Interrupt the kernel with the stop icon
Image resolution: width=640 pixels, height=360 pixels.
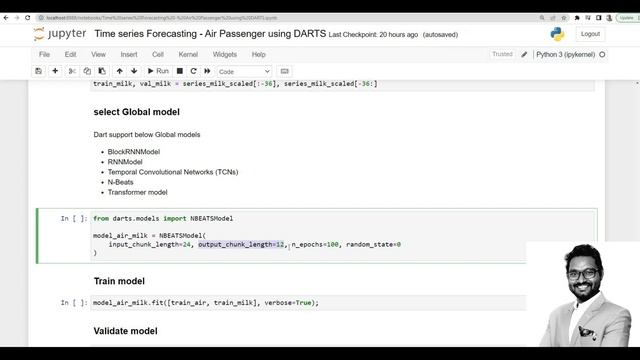180,71
